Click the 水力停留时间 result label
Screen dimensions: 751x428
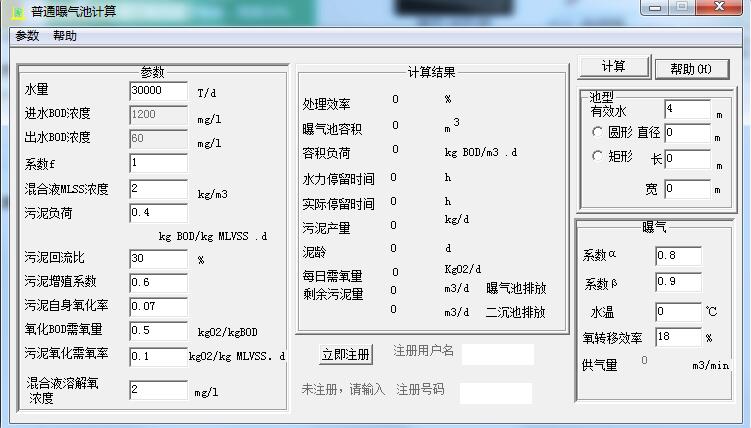[338, 179]
